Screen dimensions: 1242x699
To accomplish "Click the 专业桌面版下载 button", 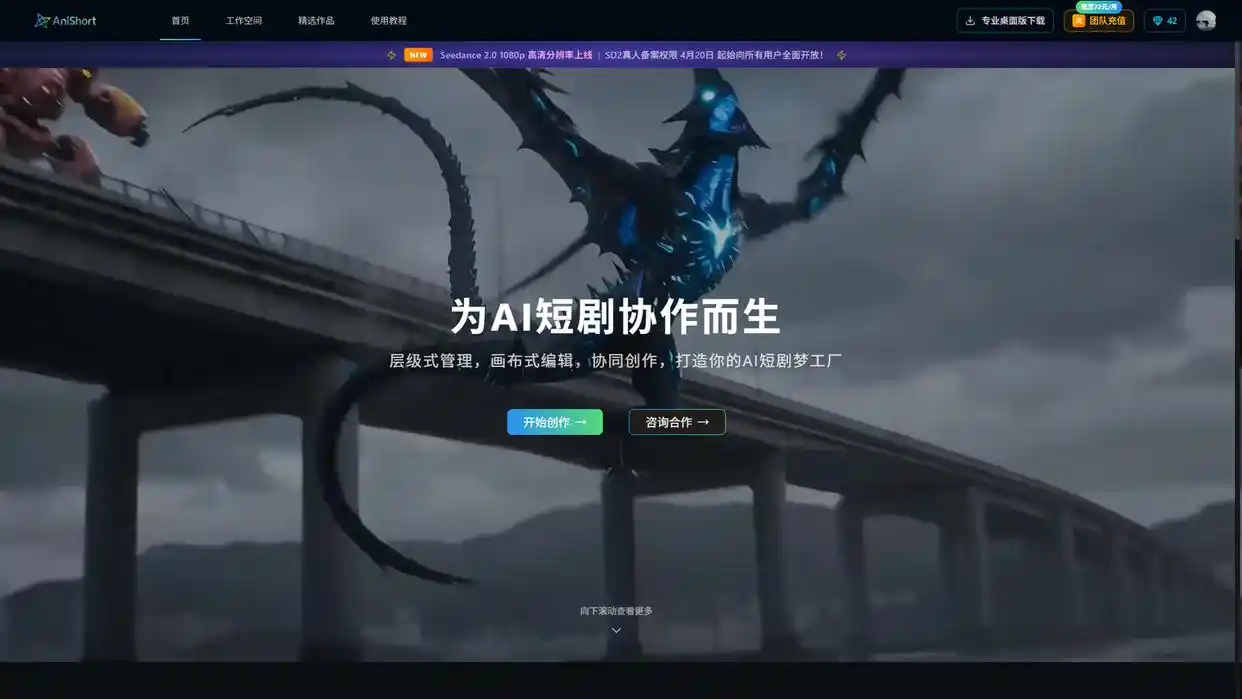I will click(x=1005, y=20).
